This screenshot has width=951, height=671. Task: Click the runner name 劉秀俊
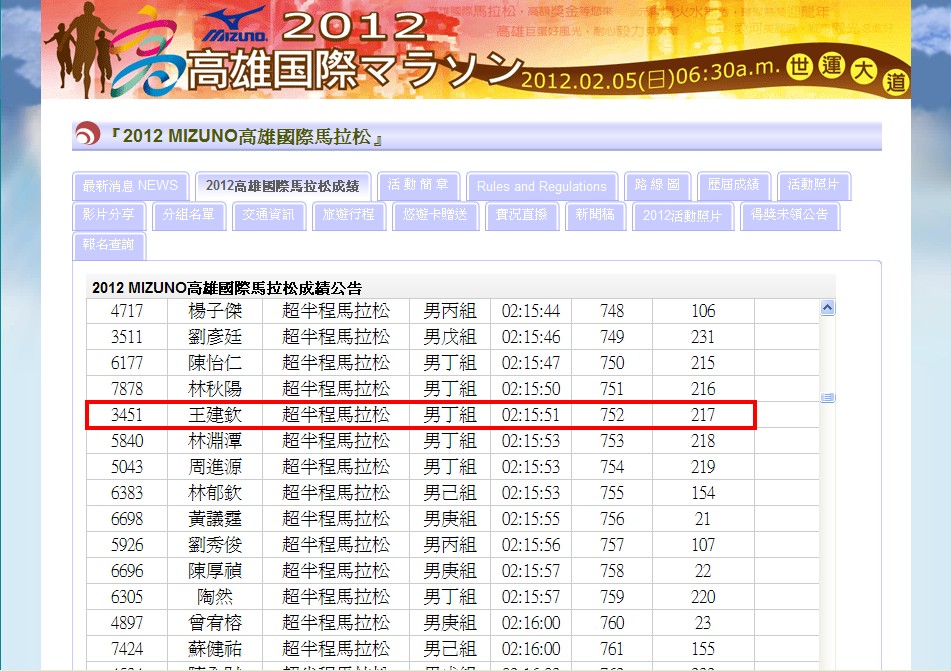(x=215, y=545)
